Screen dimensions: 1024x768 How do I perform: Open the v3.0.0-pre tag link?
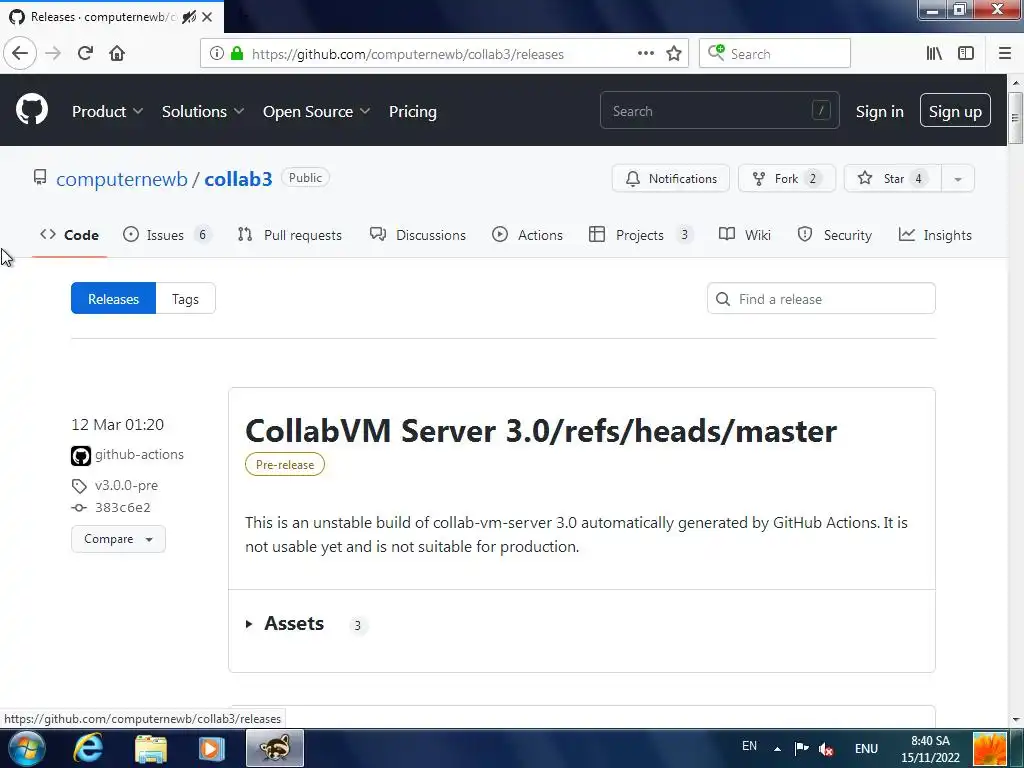pos(126,486)
